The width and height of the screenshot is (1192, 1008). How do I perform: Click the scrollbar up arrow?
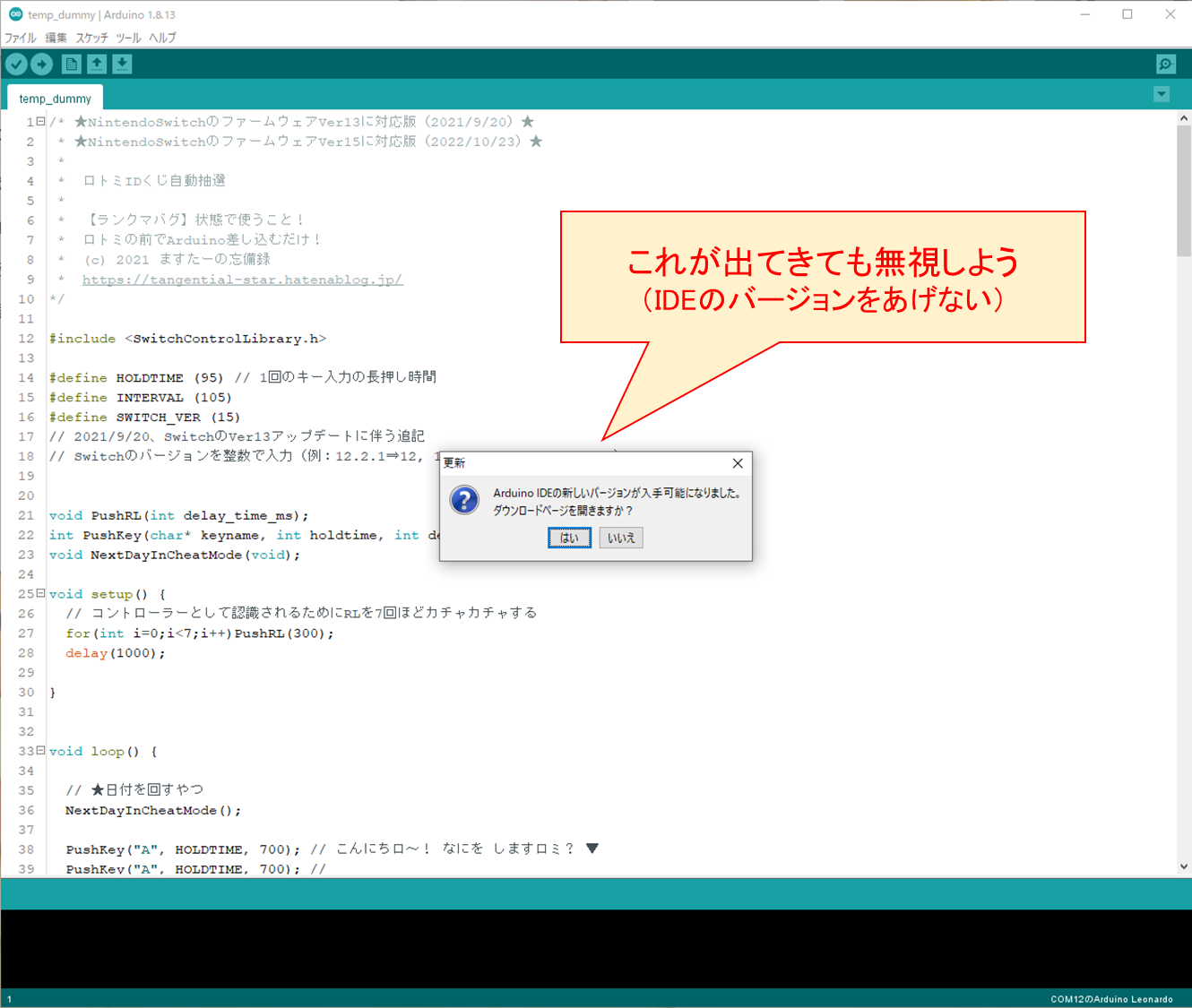point(1184,117)
